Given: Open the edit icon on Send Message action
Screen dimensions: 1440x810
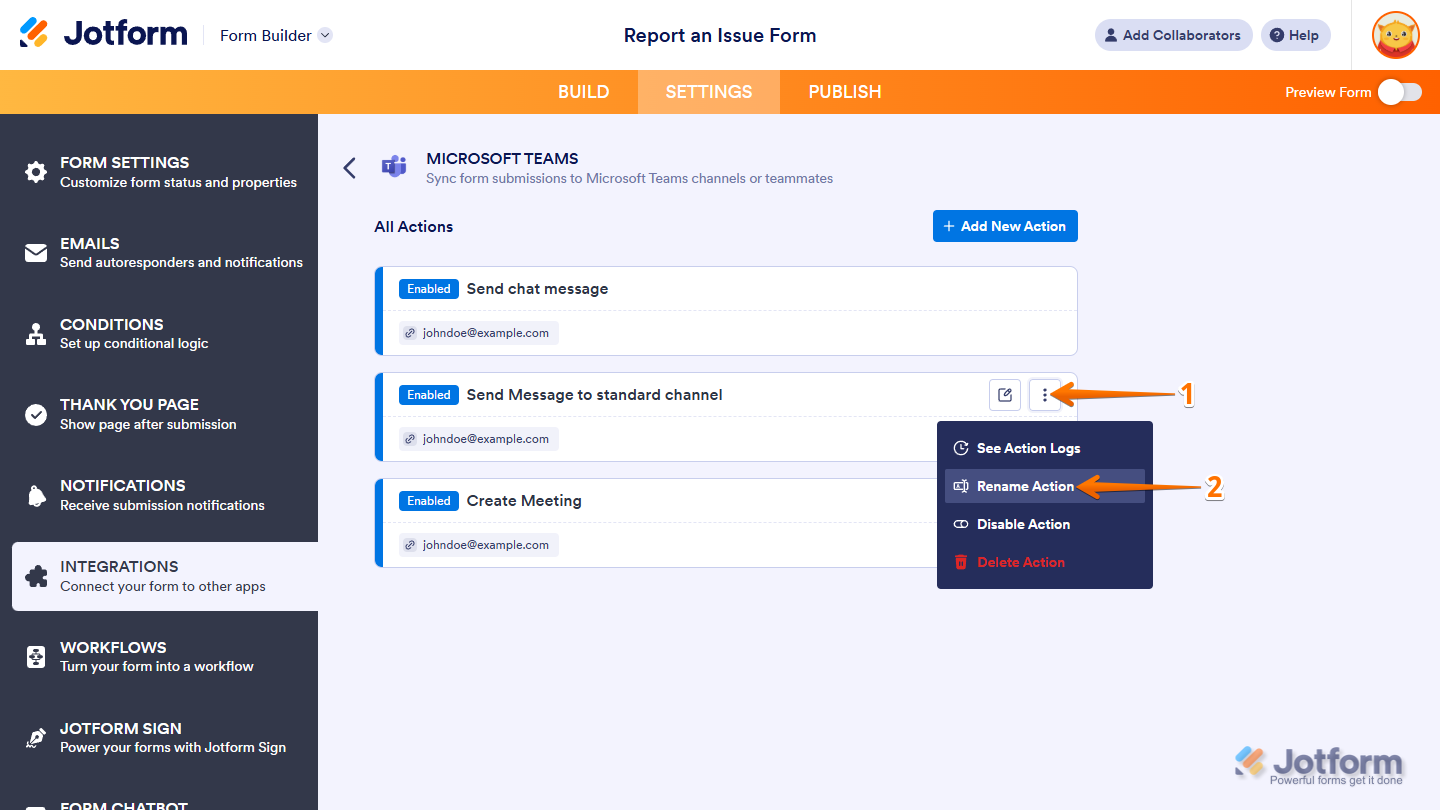Looking at the screenshot, I should 1004,394.
